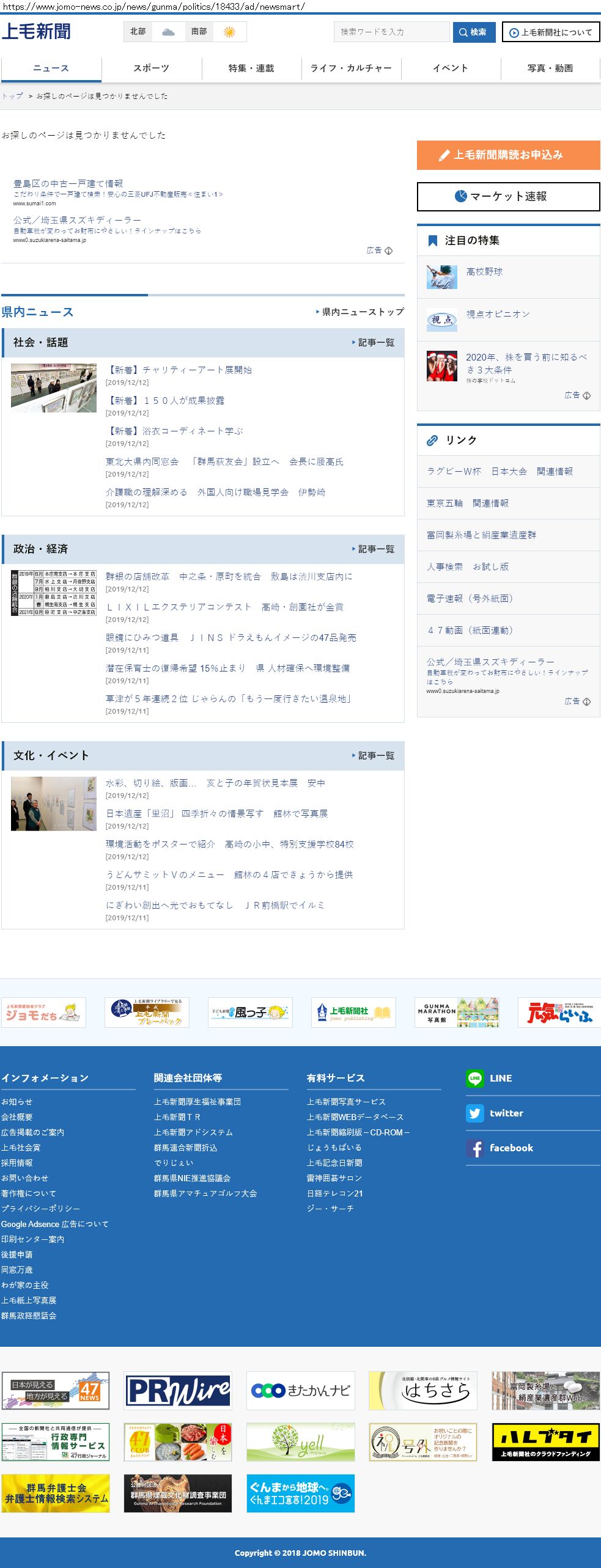Open the マーケット速報 button
Viewport: 601px width, 1568px height.
pyautogui.click(x=508, y=197)
